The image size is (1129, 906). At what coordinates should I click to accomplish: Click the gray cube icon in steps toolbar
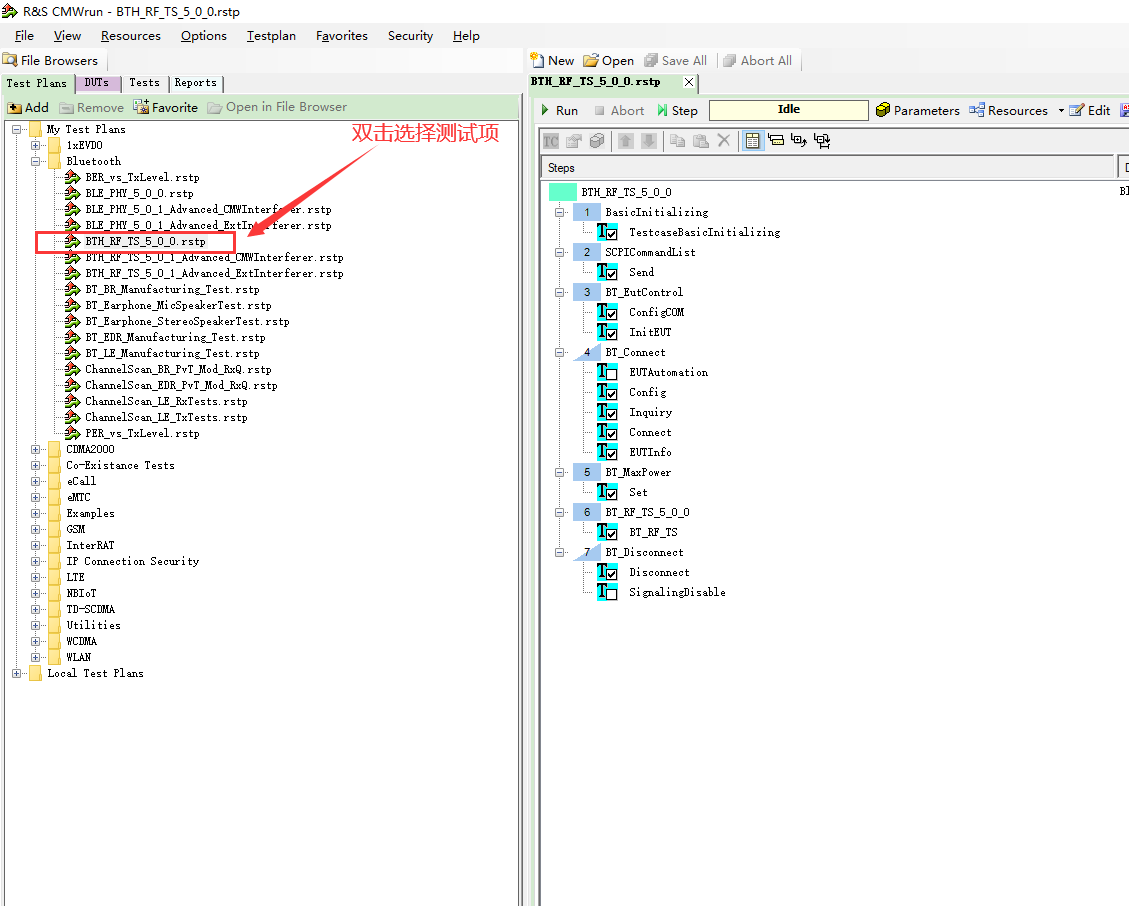pos(597,141)
